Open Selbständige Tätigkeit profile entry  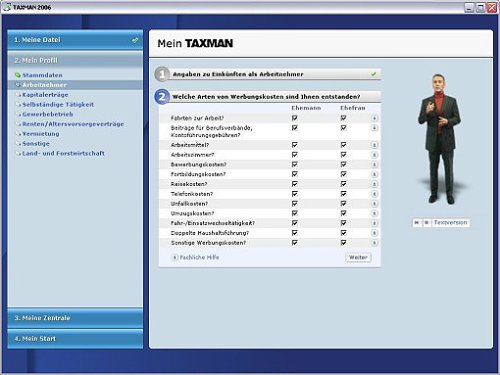[x=58, y=104]
